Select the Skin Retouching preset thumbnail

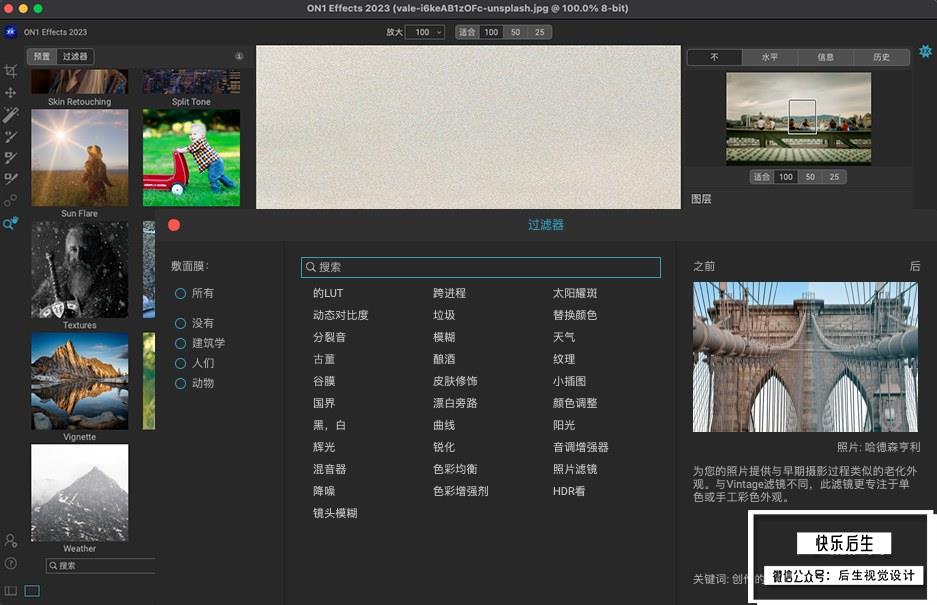(79, 81)
